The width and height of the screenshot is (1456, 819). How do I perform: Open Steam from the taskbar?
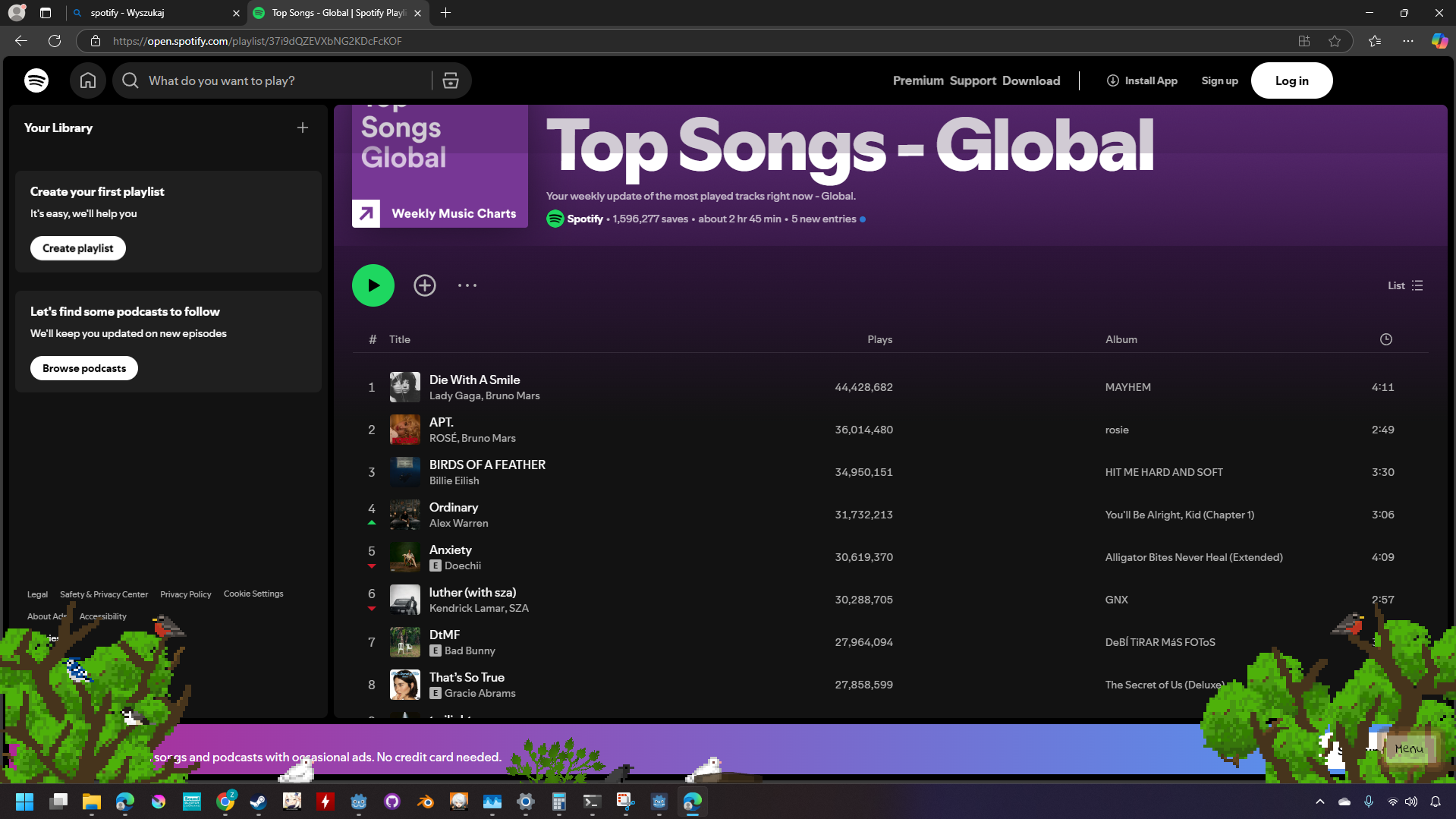tap(259, 802)
